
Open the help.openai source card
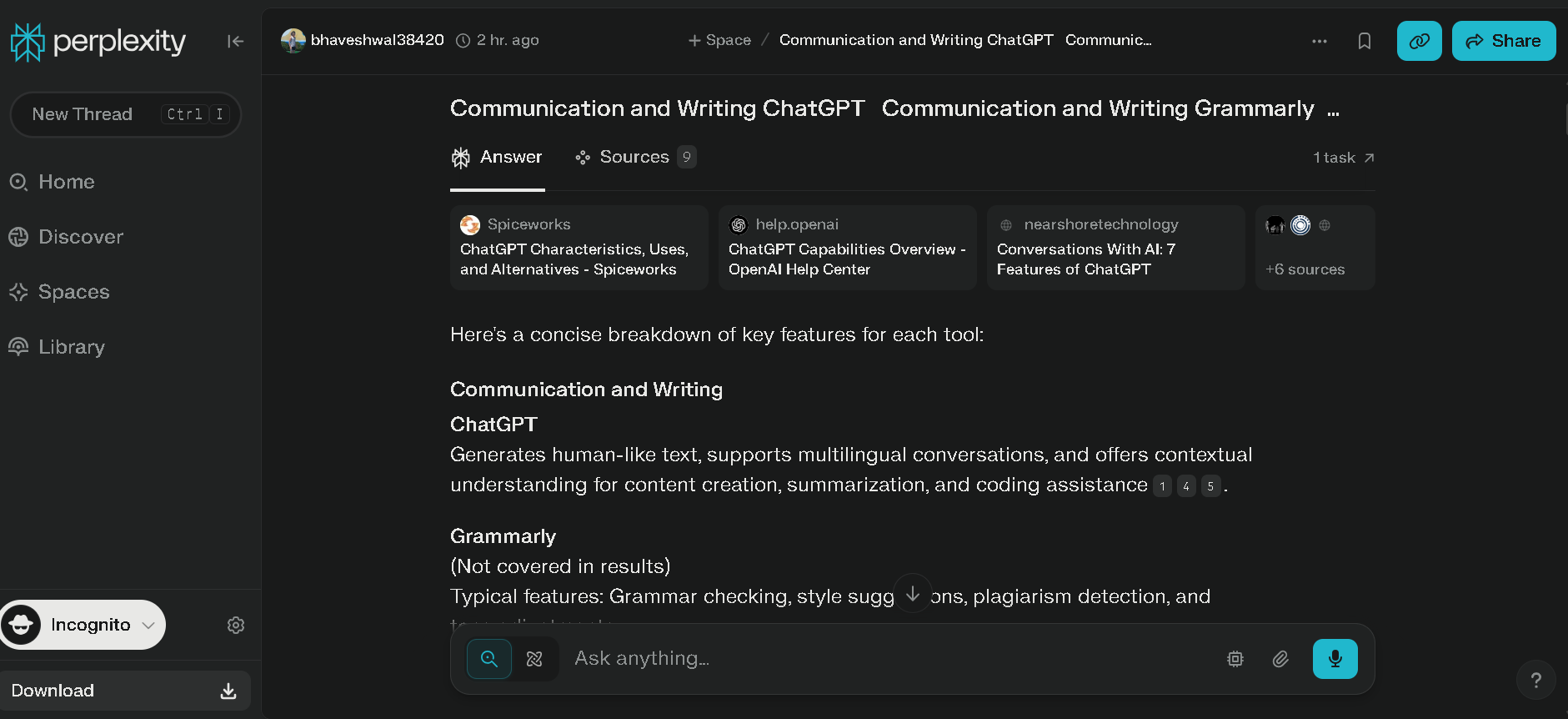click(x=848, y=248)
